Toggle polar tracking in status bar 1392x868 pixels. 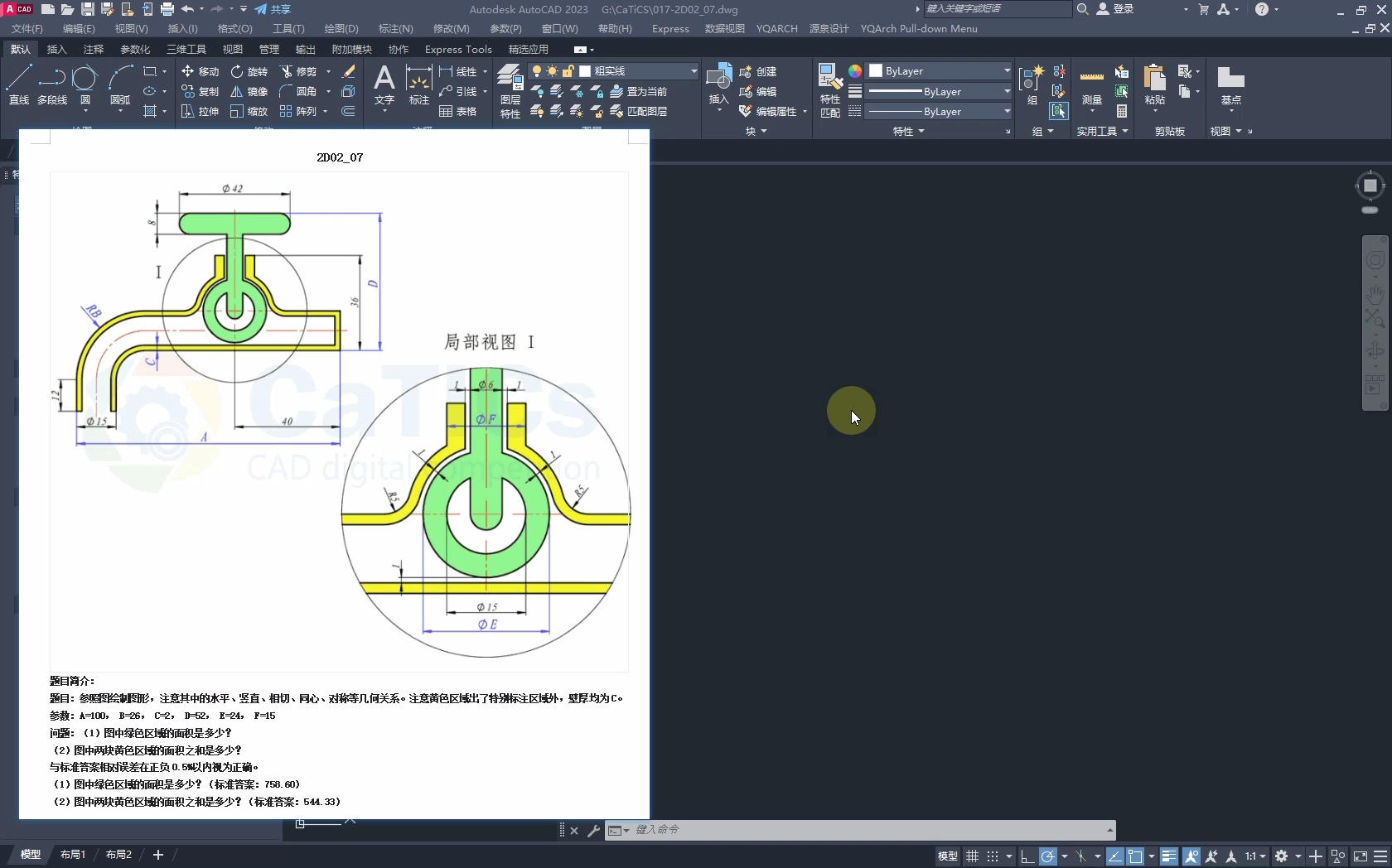point(1048,856)
